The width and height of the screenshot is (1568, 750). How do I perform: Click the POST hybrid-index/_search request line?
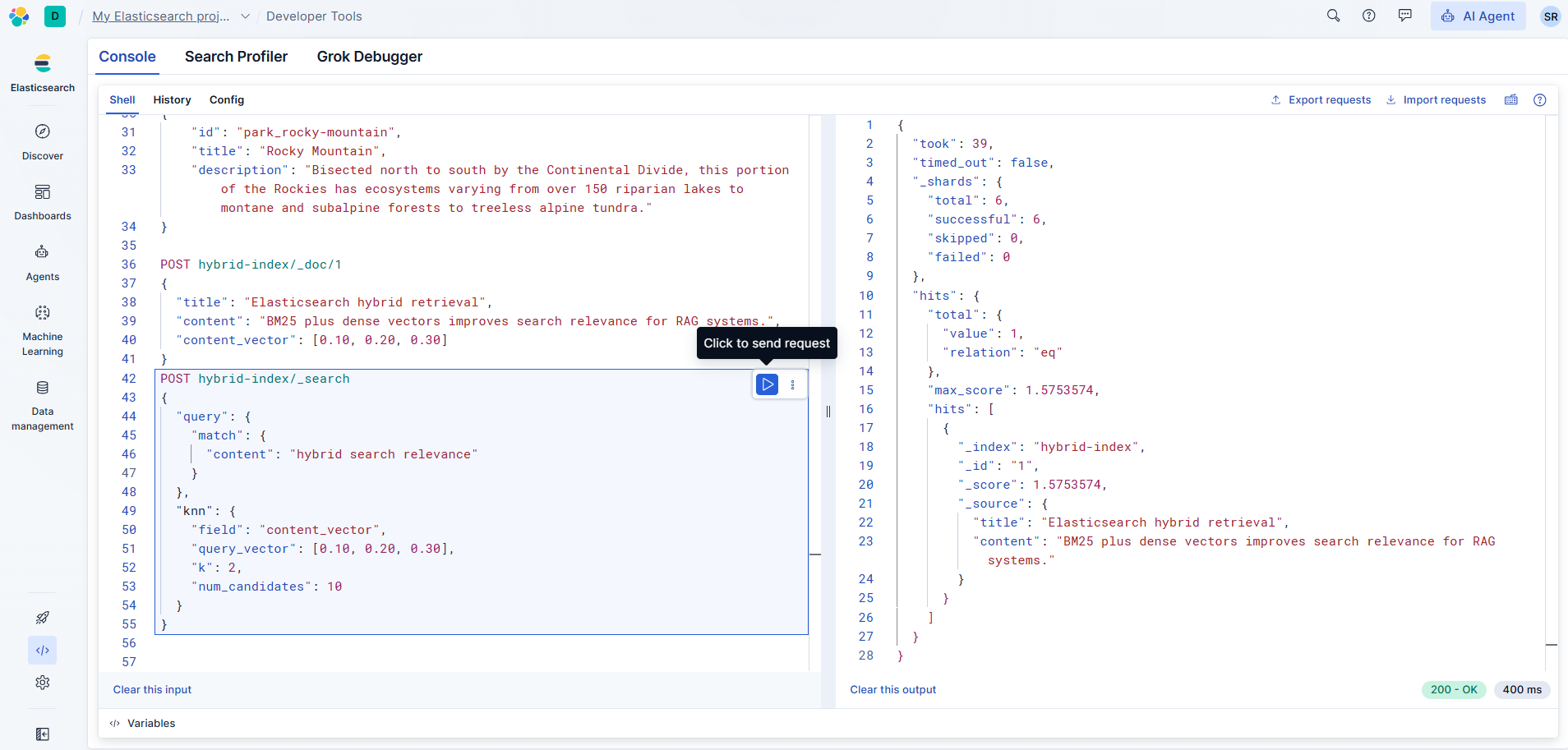click(255, 379)
